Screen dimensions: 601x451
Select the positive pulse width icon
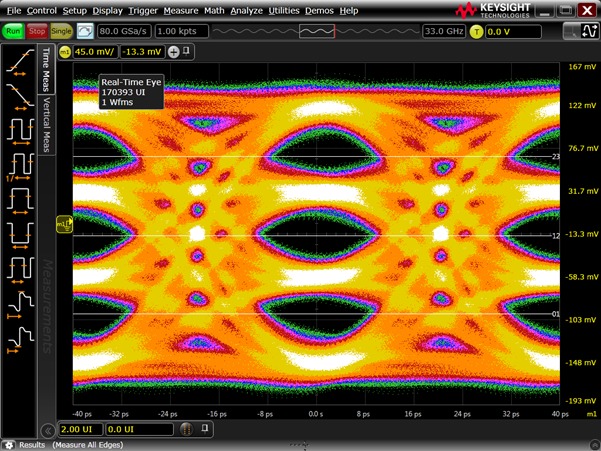tap(20, 199)
